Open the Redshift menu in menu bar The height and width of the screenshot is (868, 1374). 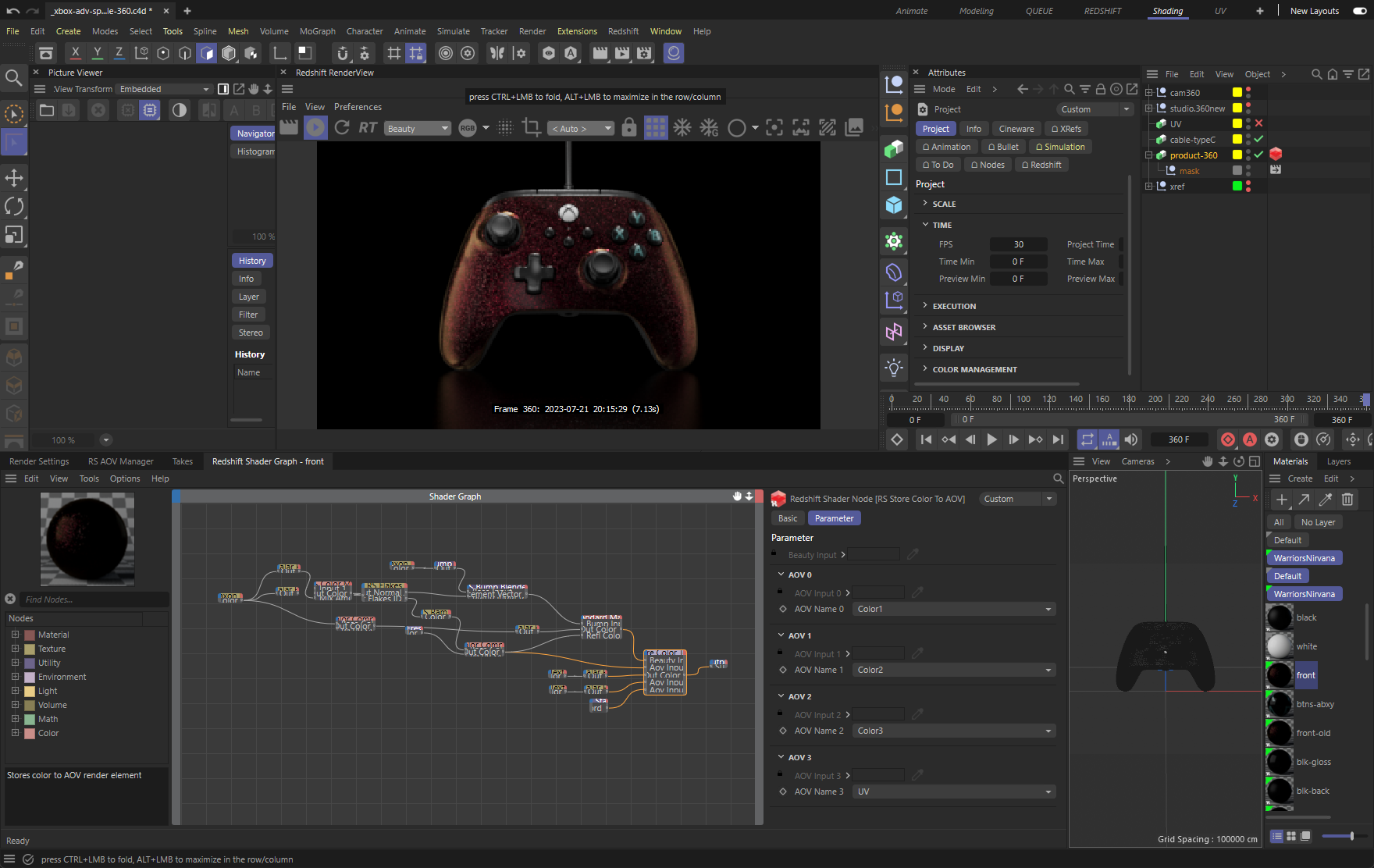pos(623,31)
